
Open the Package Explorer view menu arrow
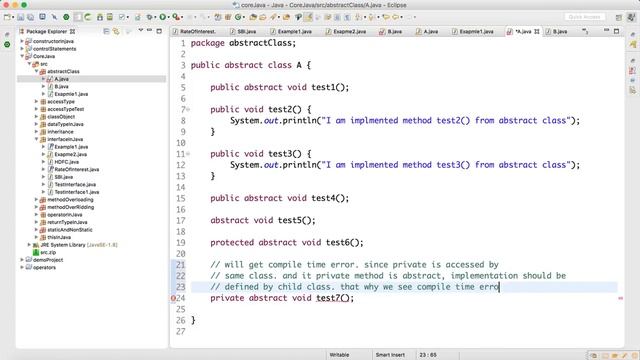point(140,30)
